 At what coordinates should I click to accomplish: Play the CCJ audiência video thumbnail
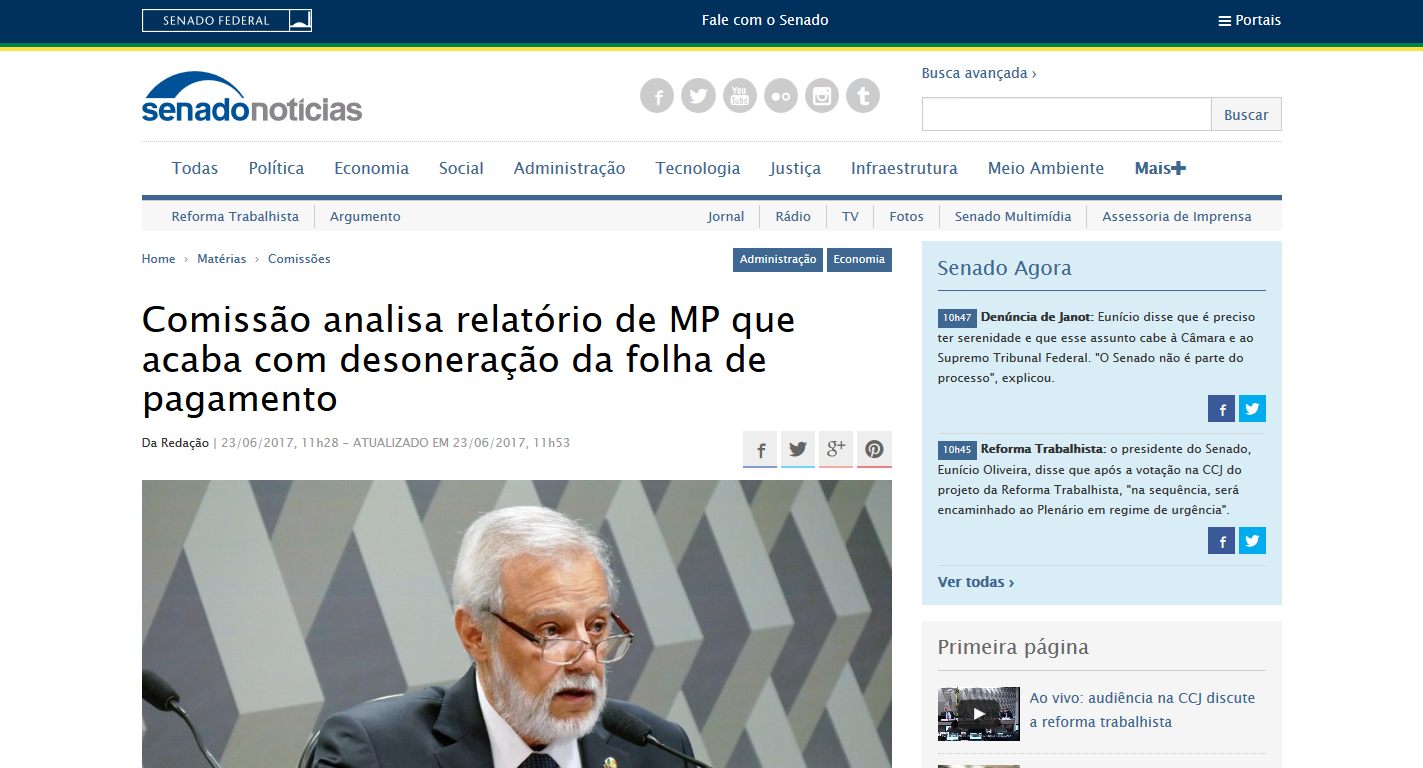point(979,714)
